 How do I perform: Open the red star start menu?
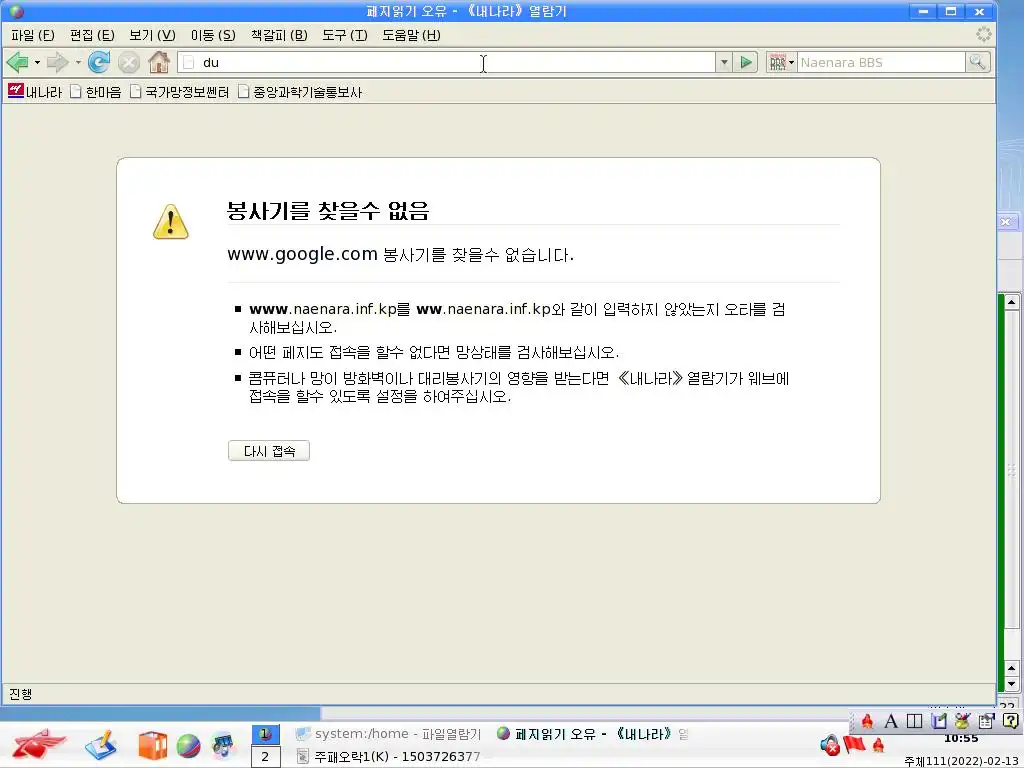pos(39,744)
